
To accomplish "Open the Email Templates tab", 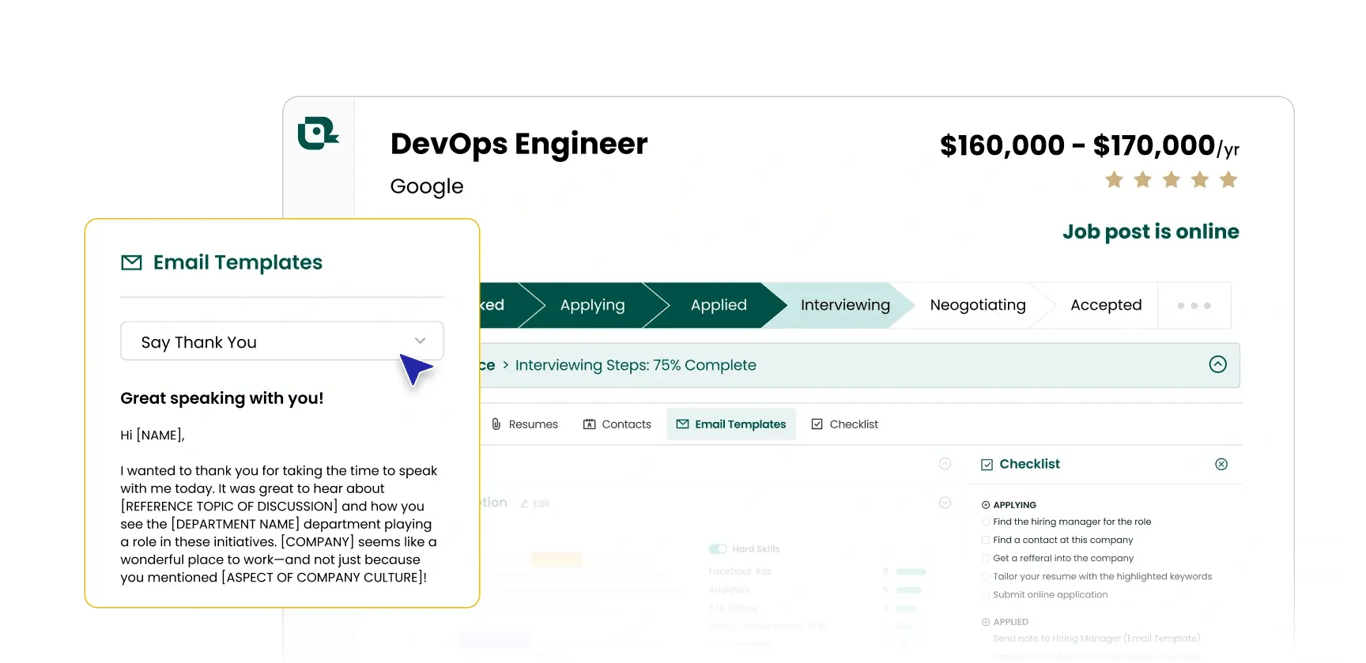I will point(731,424).
